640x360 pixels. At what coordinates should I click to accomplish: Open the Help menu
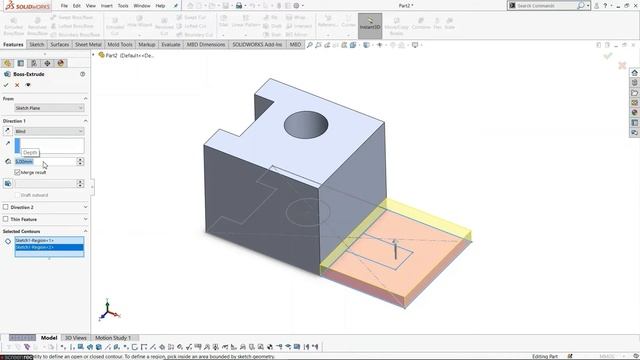(160, 6)
